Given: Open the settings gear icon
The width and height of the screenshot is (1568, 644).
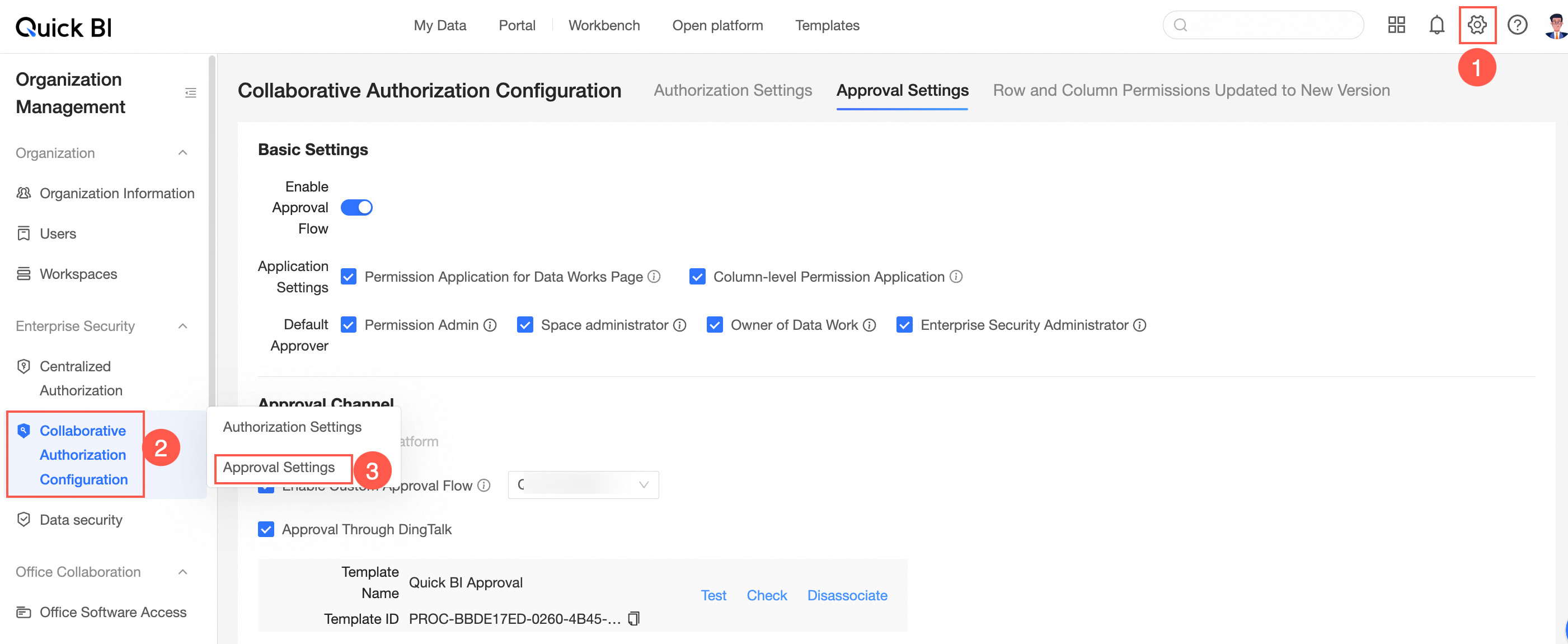Looking at the screenshot, I should tap(1477, 25).
